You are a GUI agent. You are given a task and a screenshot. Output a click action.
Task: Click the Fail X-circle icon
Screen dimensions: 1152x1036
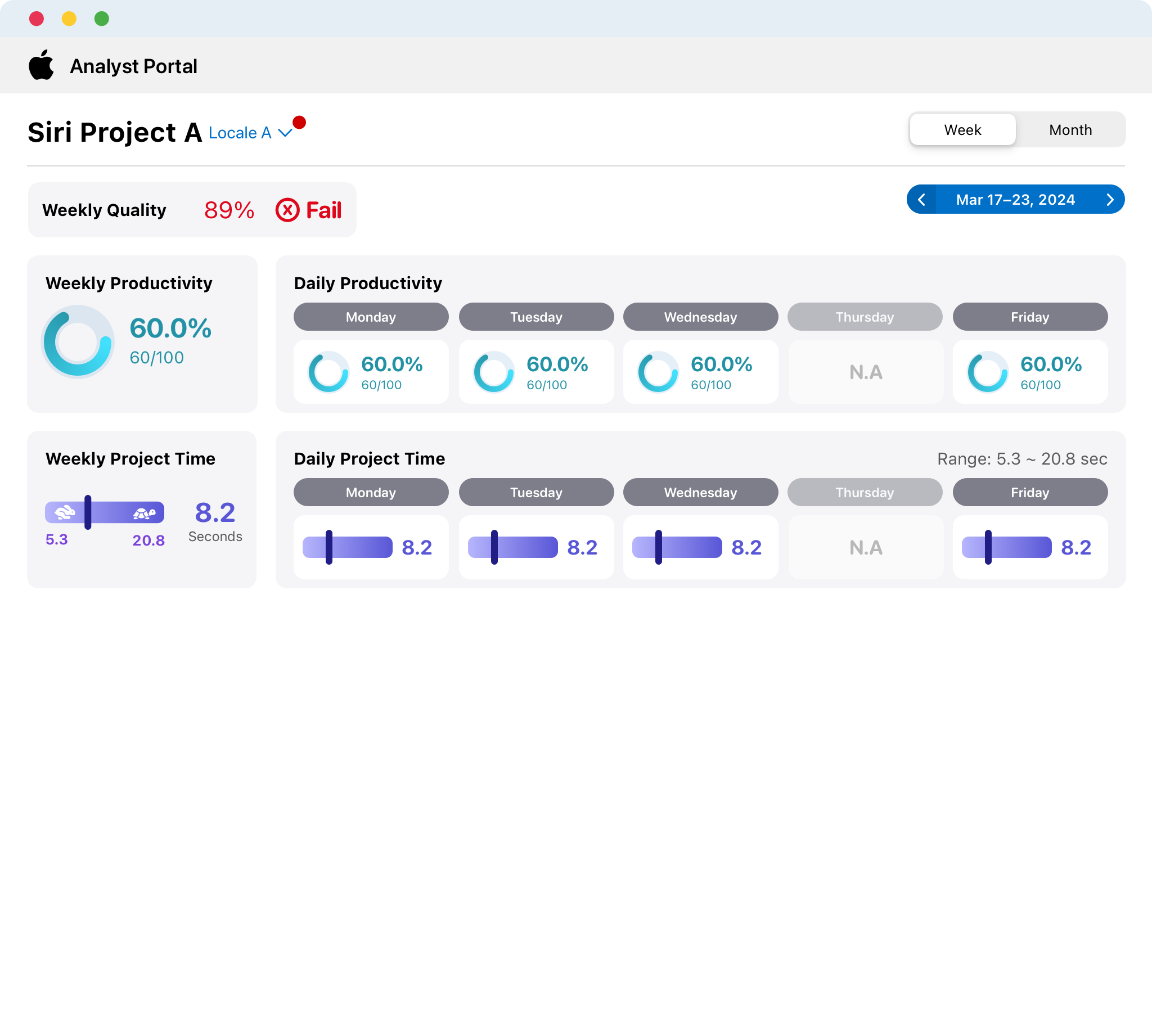click(x=287, y=210)
